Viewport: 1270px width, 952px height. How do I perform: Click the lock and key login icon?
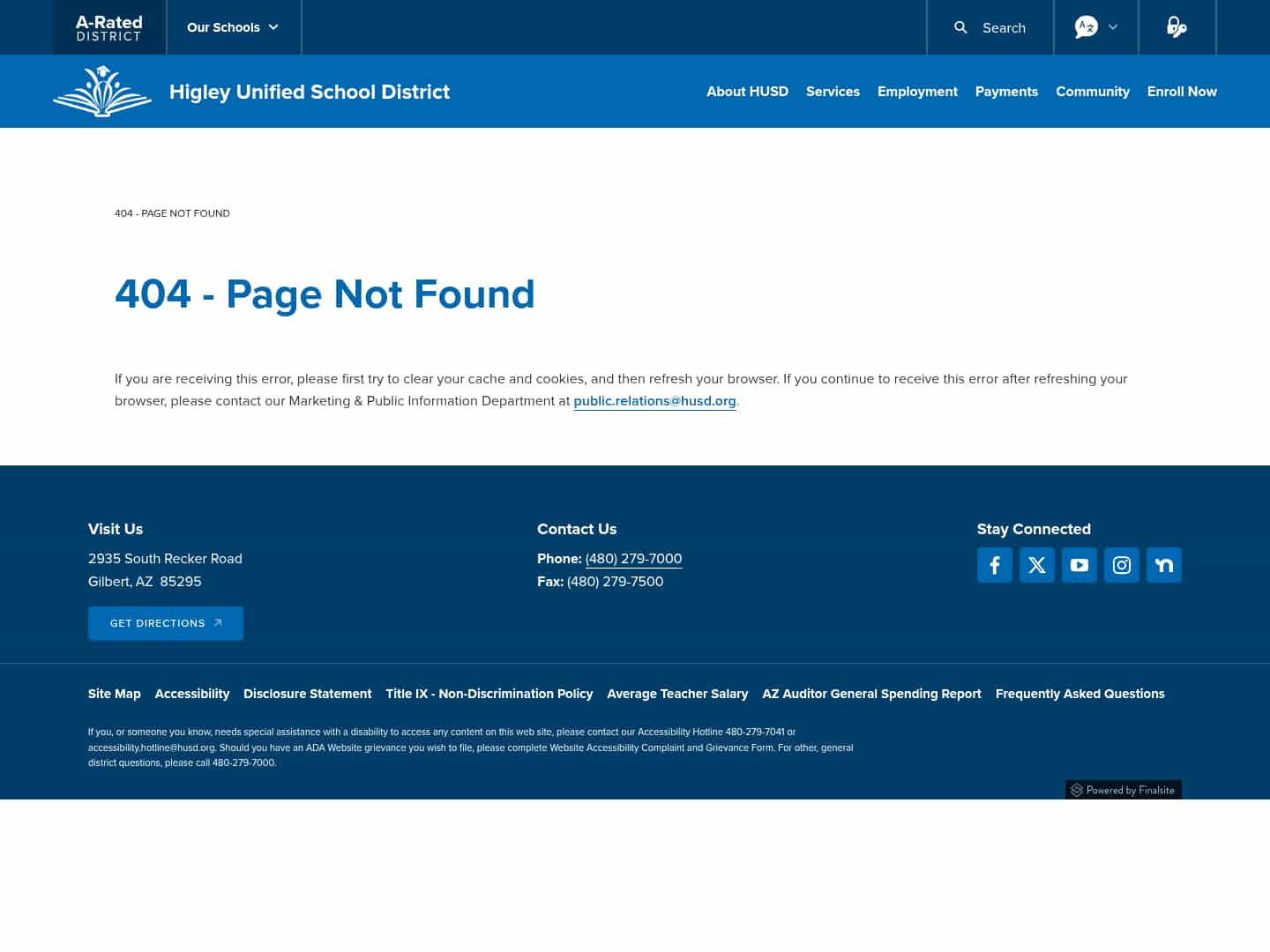(x=1177, y=27)
